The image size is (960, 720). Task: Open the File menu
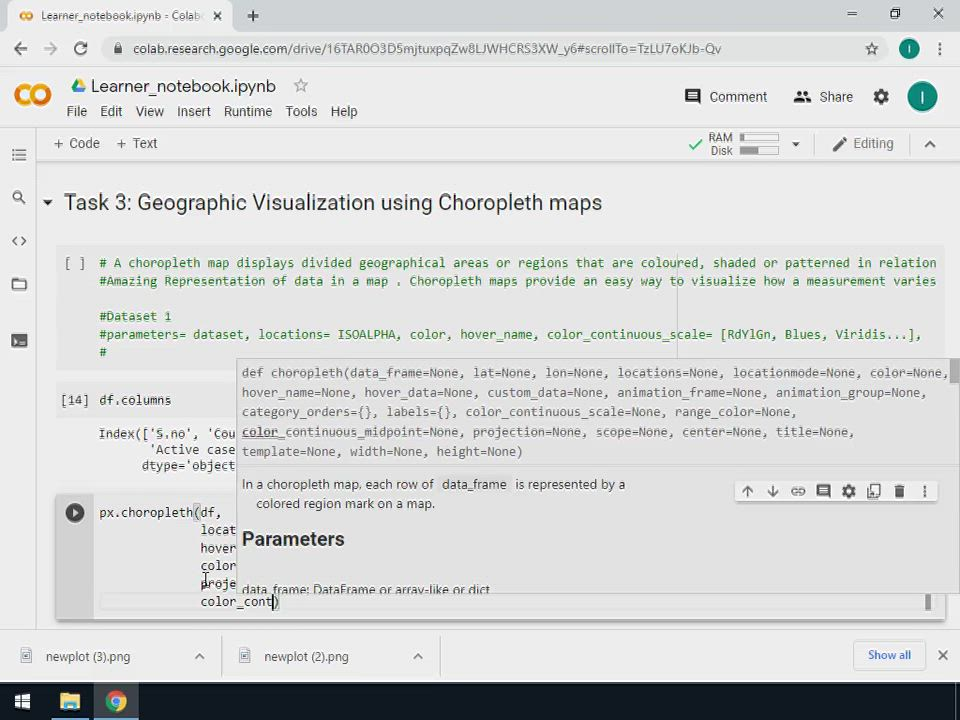coord(77,111)
